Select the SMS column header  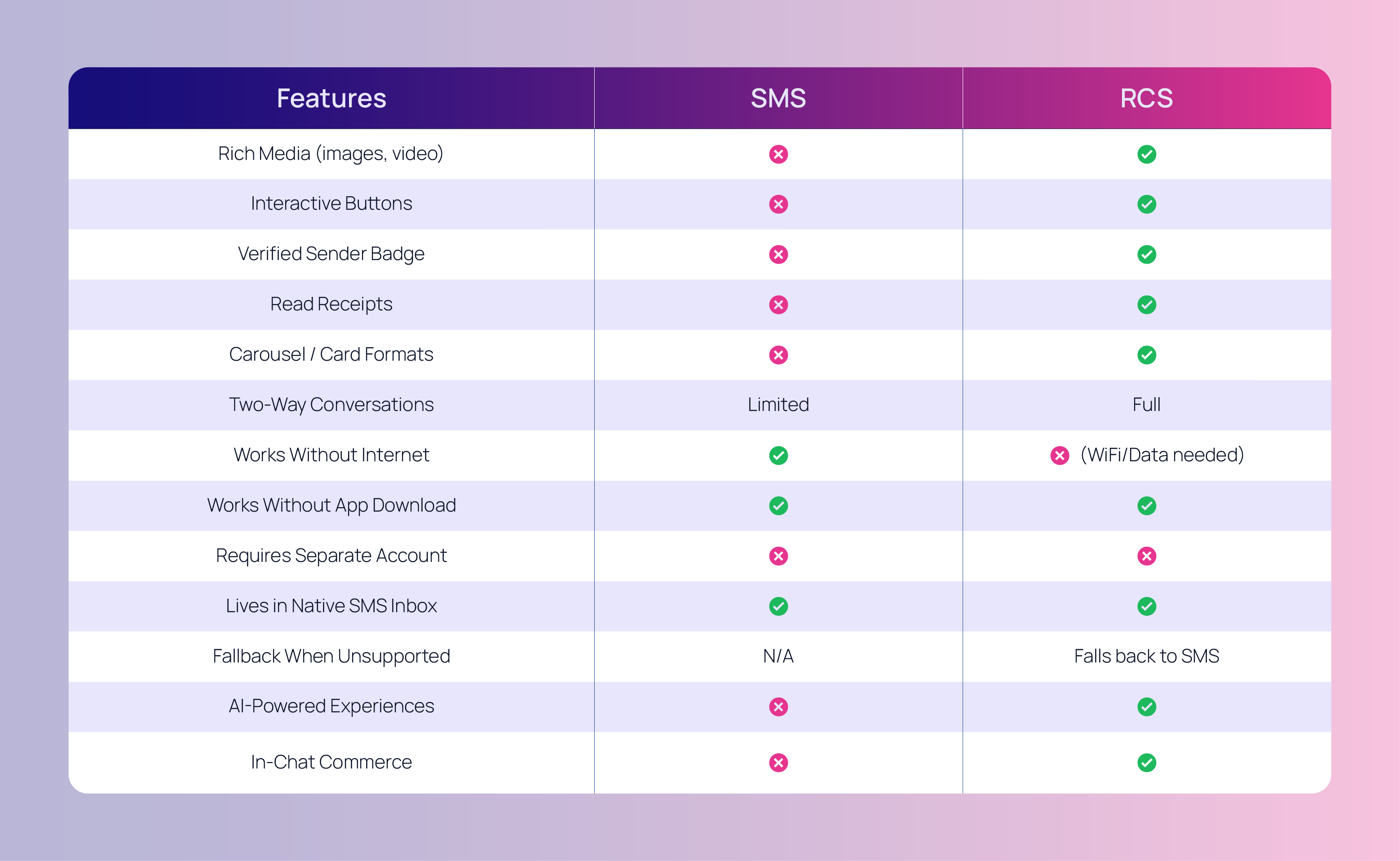pos(778,98)
